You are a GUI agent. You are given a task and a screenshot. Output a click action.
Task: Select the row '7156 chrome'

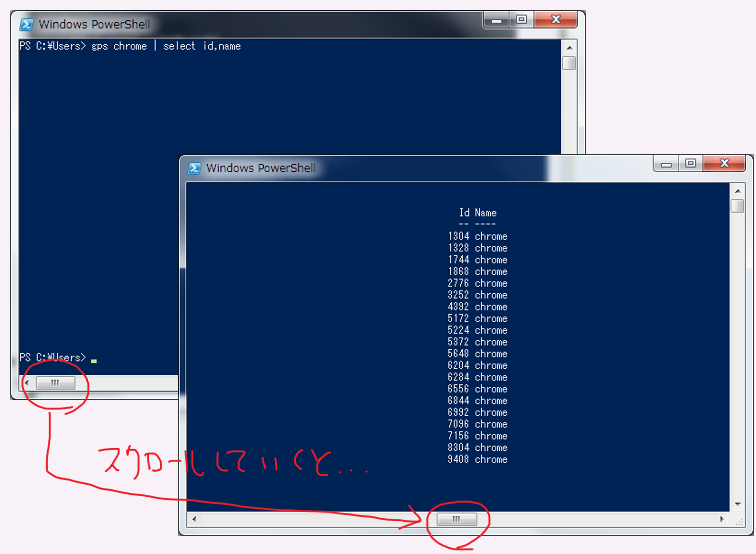point(478,436)
